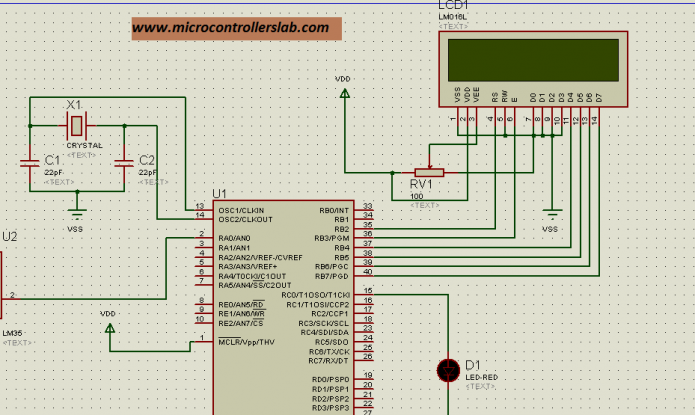Select the RV1 potentiometer symbol

pos(429,172)
